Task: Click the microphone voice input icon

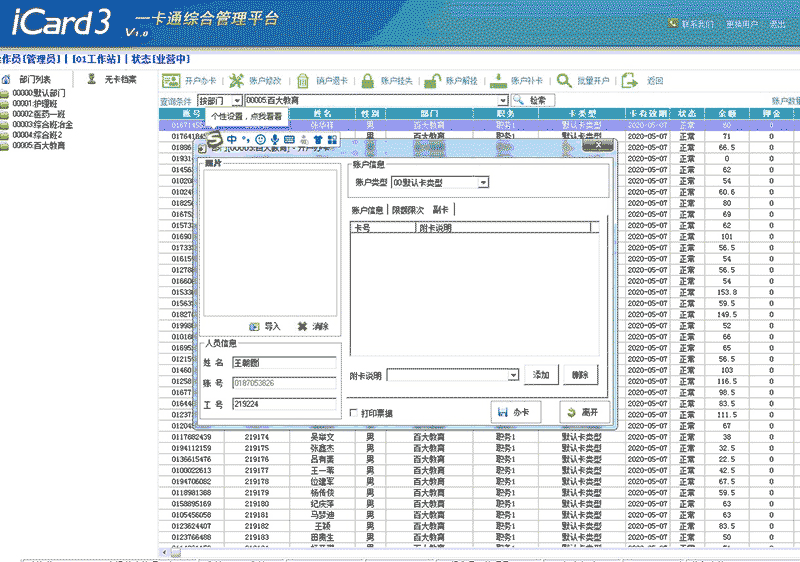Action: (x=275, y=139)
